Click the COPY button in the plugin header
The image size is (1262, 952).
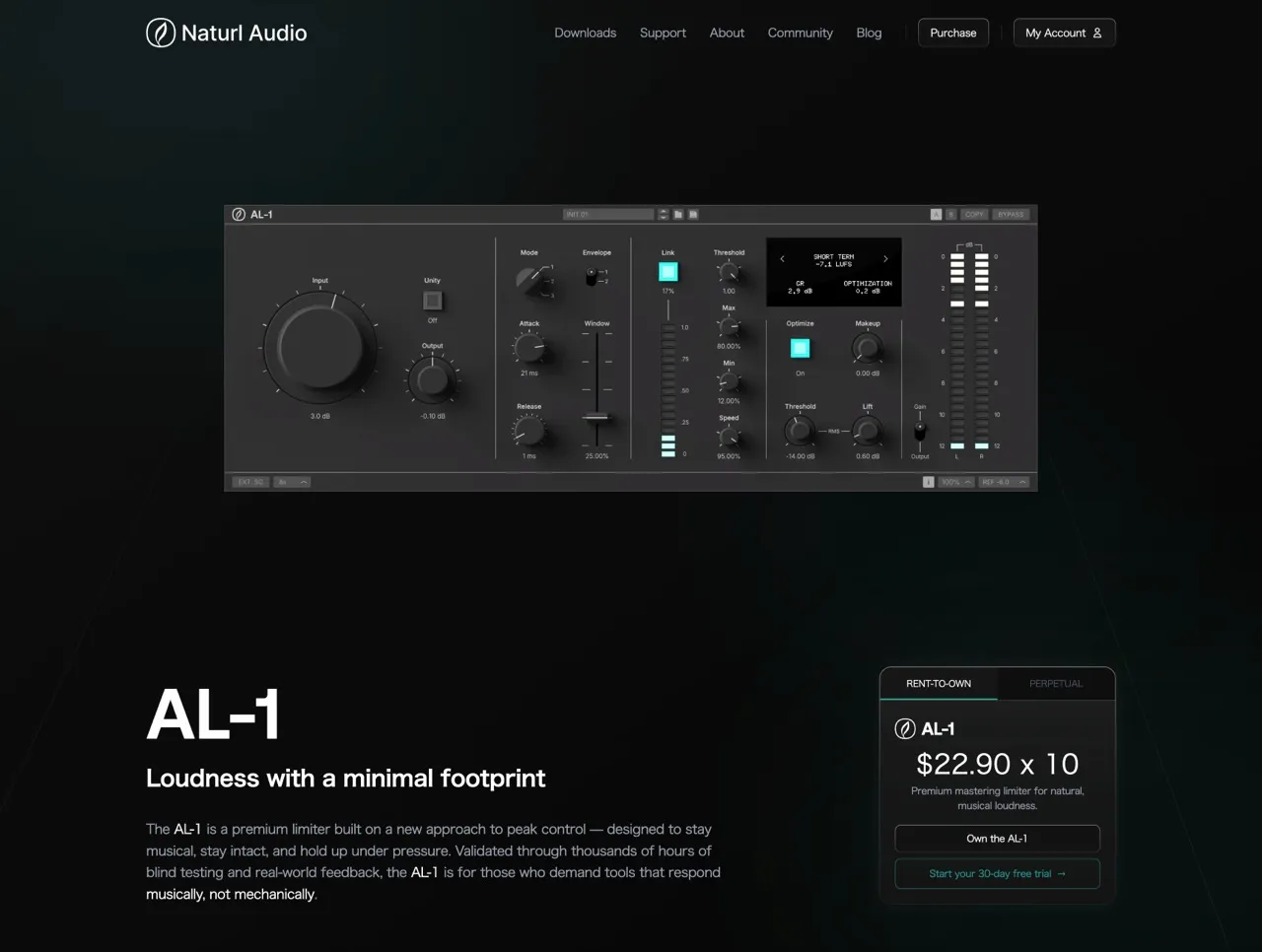pyautogui.click(x=974, y=214)
